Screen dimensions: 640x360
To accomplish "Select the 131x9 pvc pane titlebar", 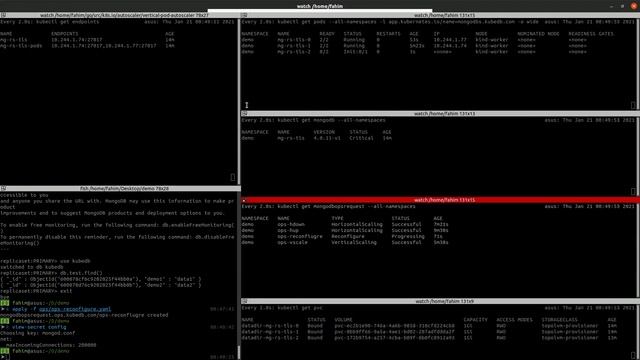I will 440,301.
